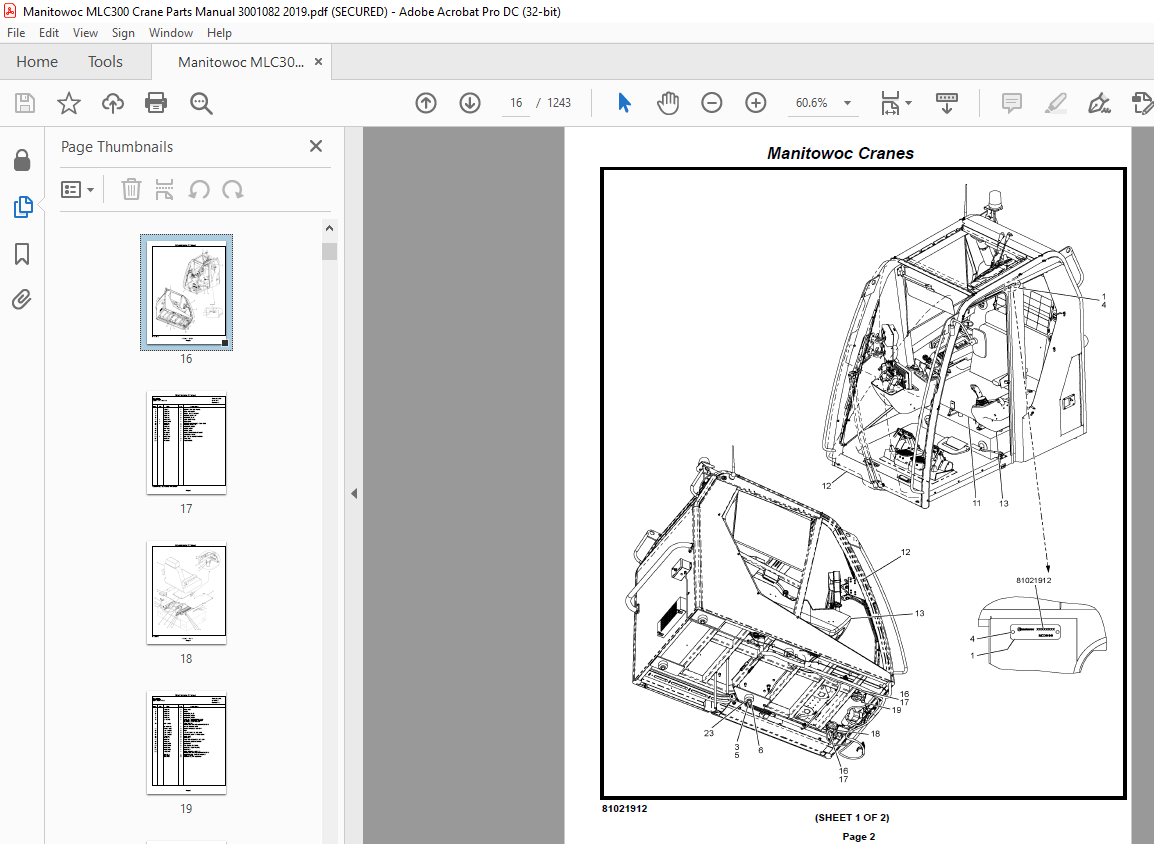This screenshot has width=1154, height=844.
Task: Open the find text magnifier
Action: pyautogui.click(x=201, y=104)
